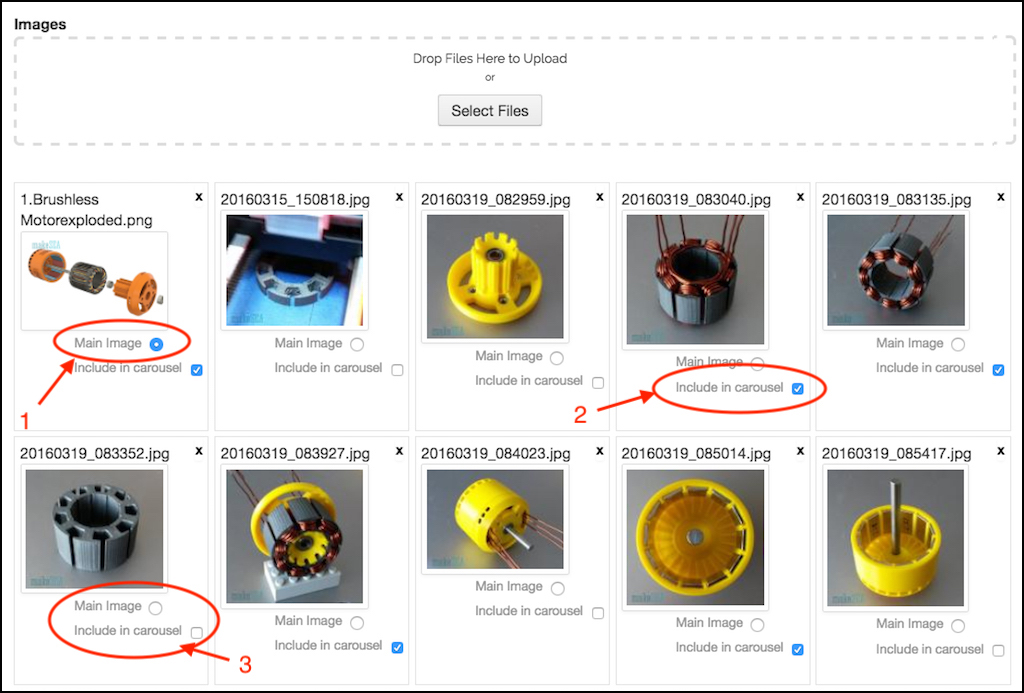The height and width of the screenshot is (693, 1024).
Task: Delete 20160319_083352.jpg via its x icon
Action: pos(199,451)
